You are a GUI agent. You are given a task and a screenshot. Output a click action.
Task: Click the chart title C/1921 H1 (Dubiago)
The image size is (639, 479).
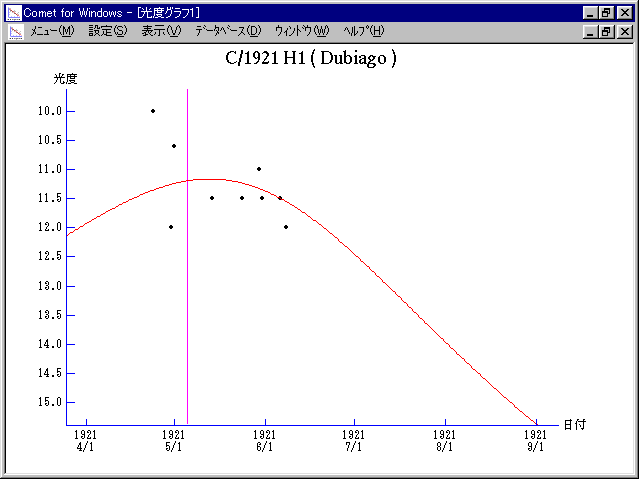point(311,58)
